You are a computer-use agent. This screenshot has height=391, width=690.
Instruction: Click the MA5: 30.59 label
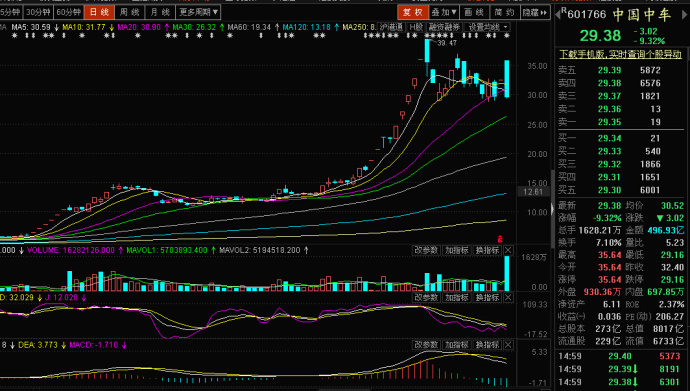[31, 27]
